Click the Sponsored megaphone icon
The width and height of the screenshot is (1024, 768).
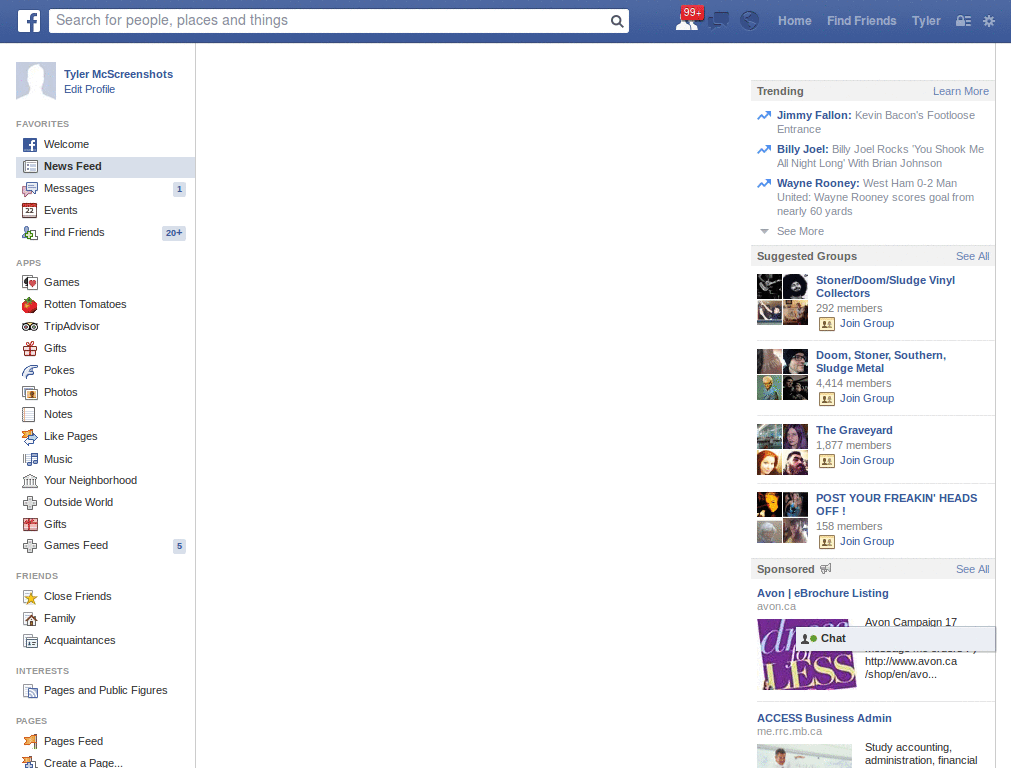tap(826, 569)
